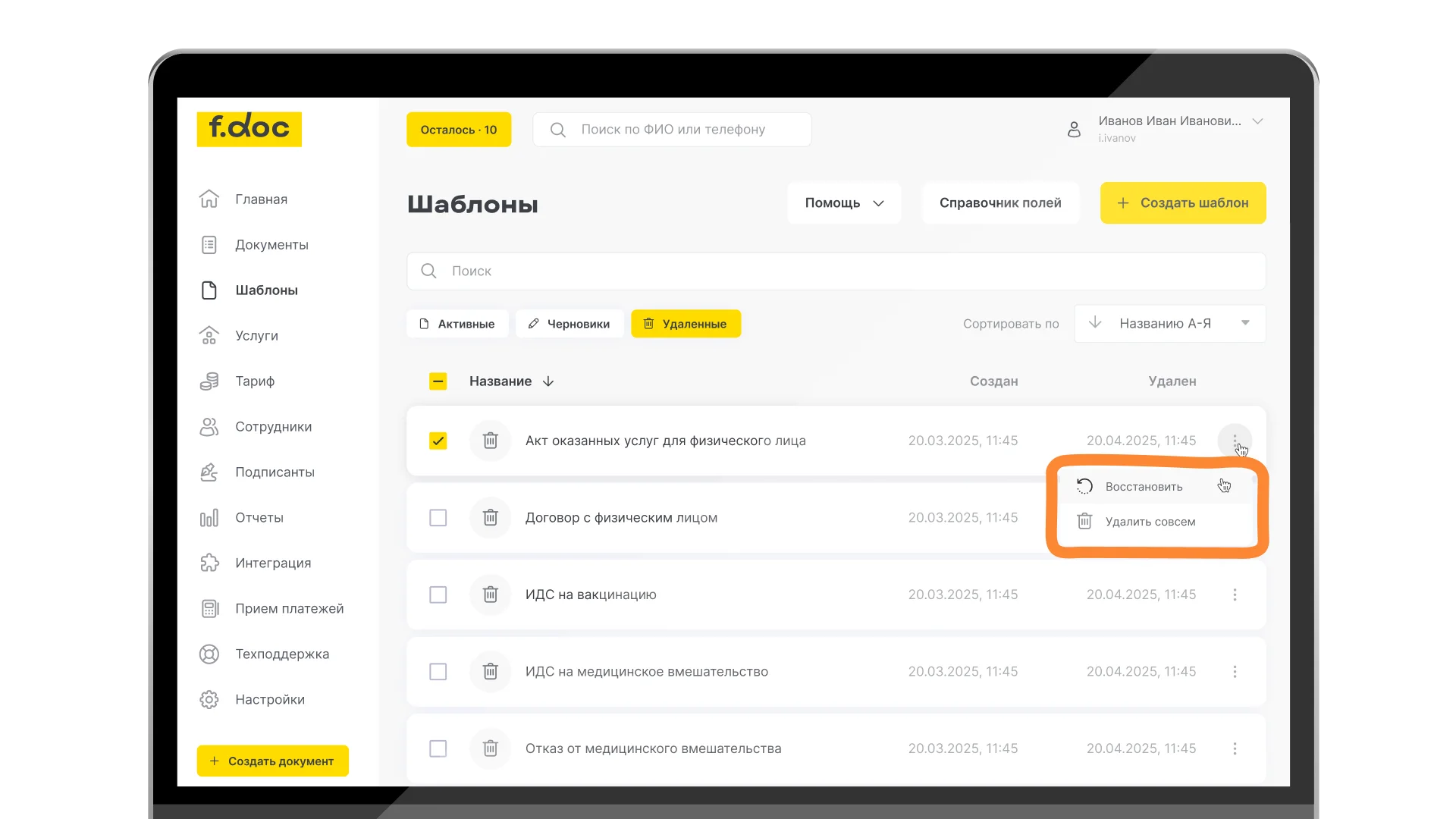Open Интеграция in the sidebar

(x=272, y=563)
